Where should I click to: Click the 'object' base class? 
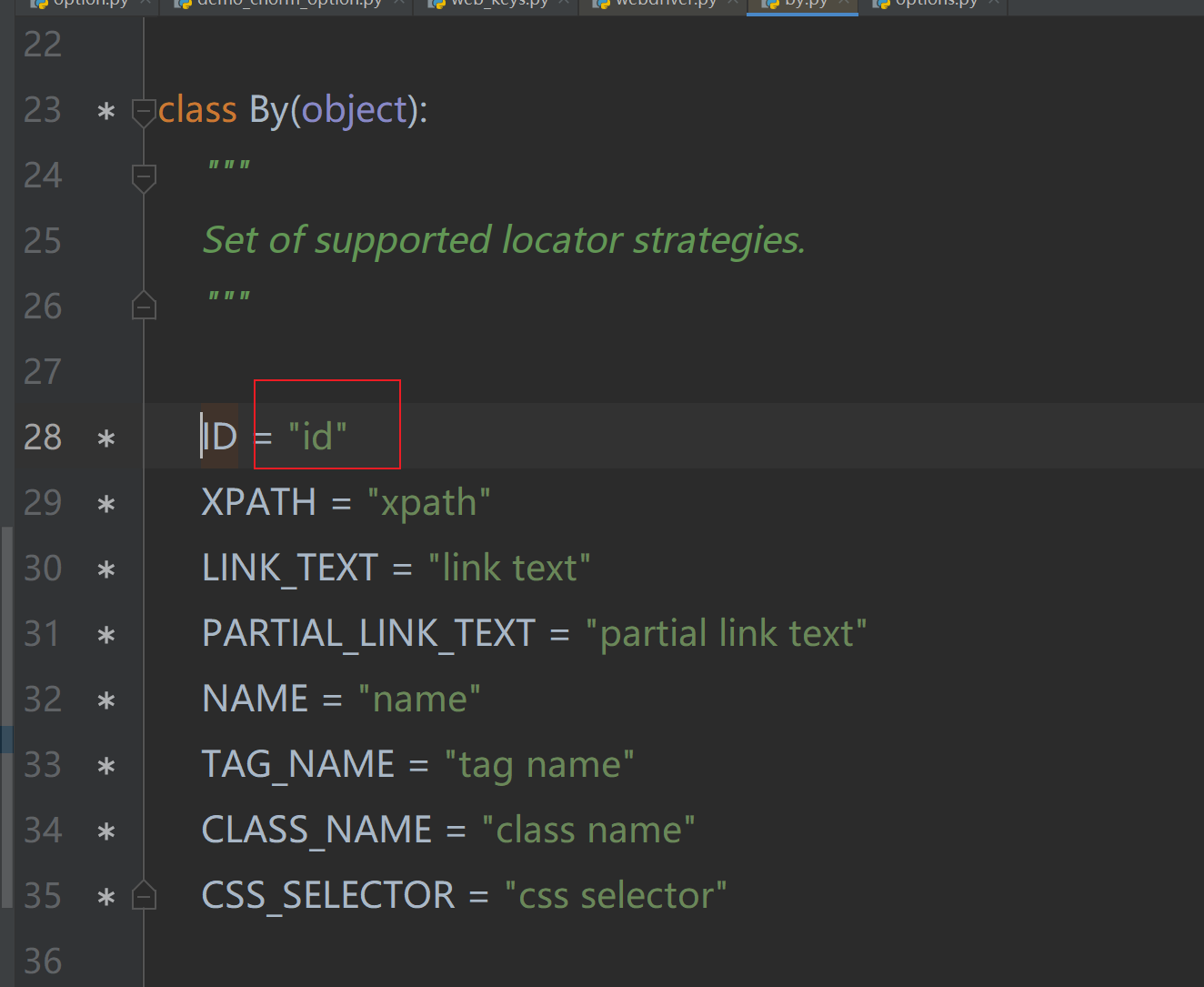355,110
